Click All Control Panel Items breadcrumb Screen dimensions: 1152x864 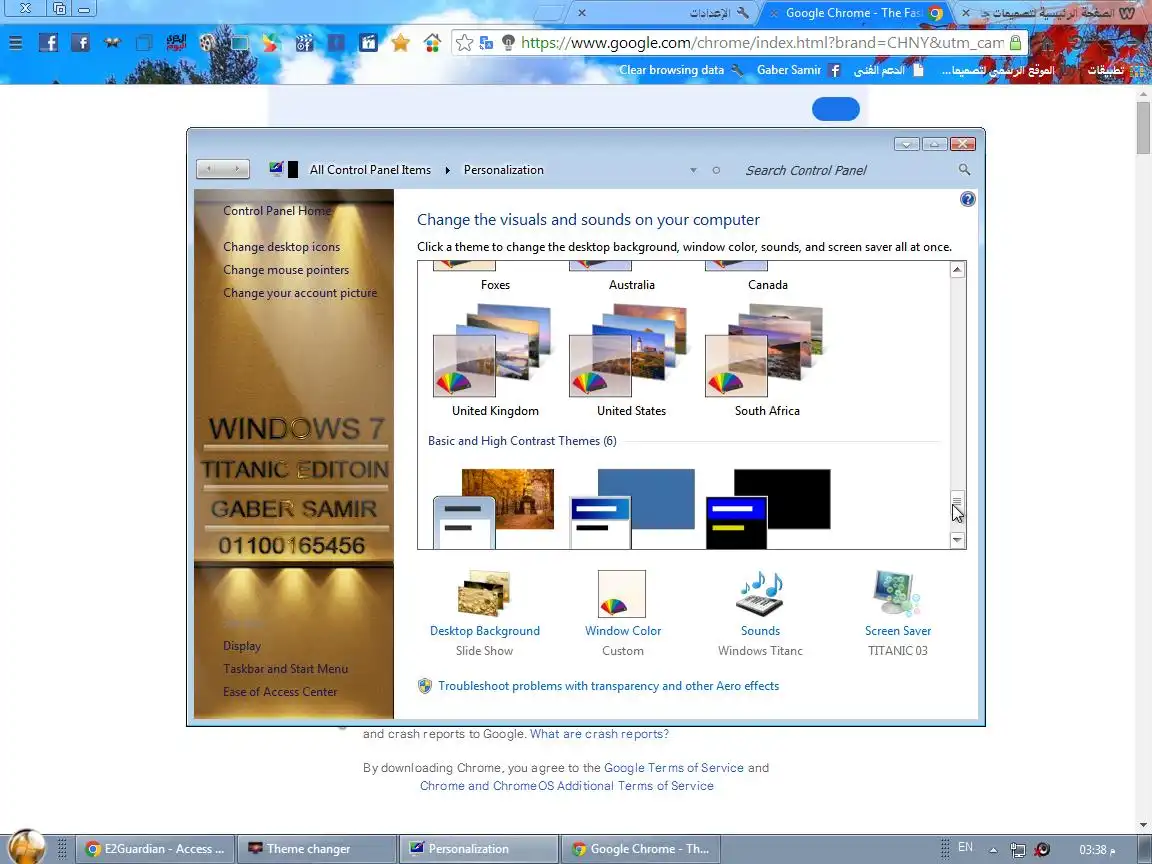[370, 170]
